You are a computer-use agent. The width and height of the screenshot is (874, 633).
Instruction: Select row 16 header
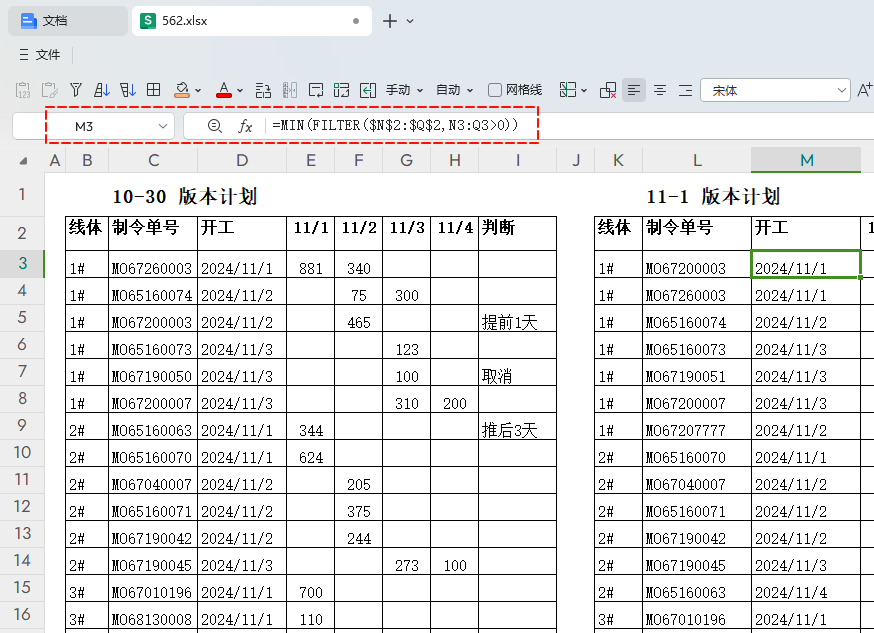(x=22, y=614)
